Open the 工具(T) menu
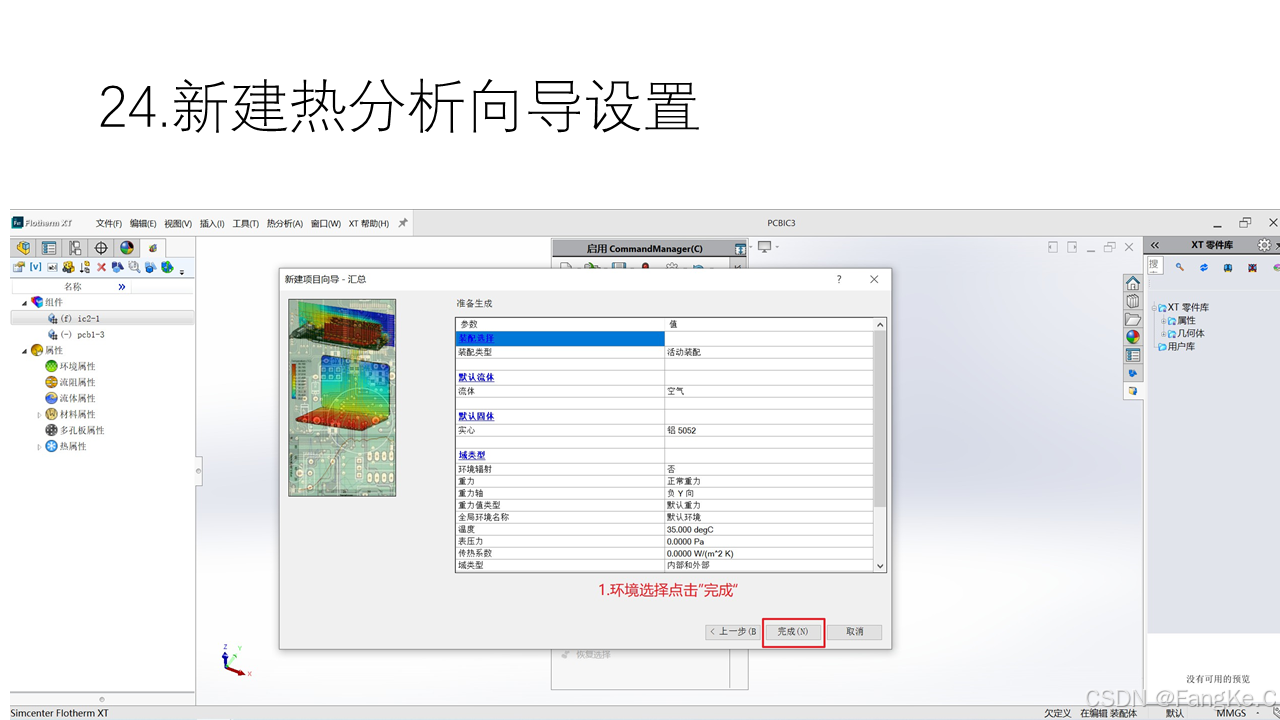This screenshot has width=1280, height=720. tap(246, 223)
